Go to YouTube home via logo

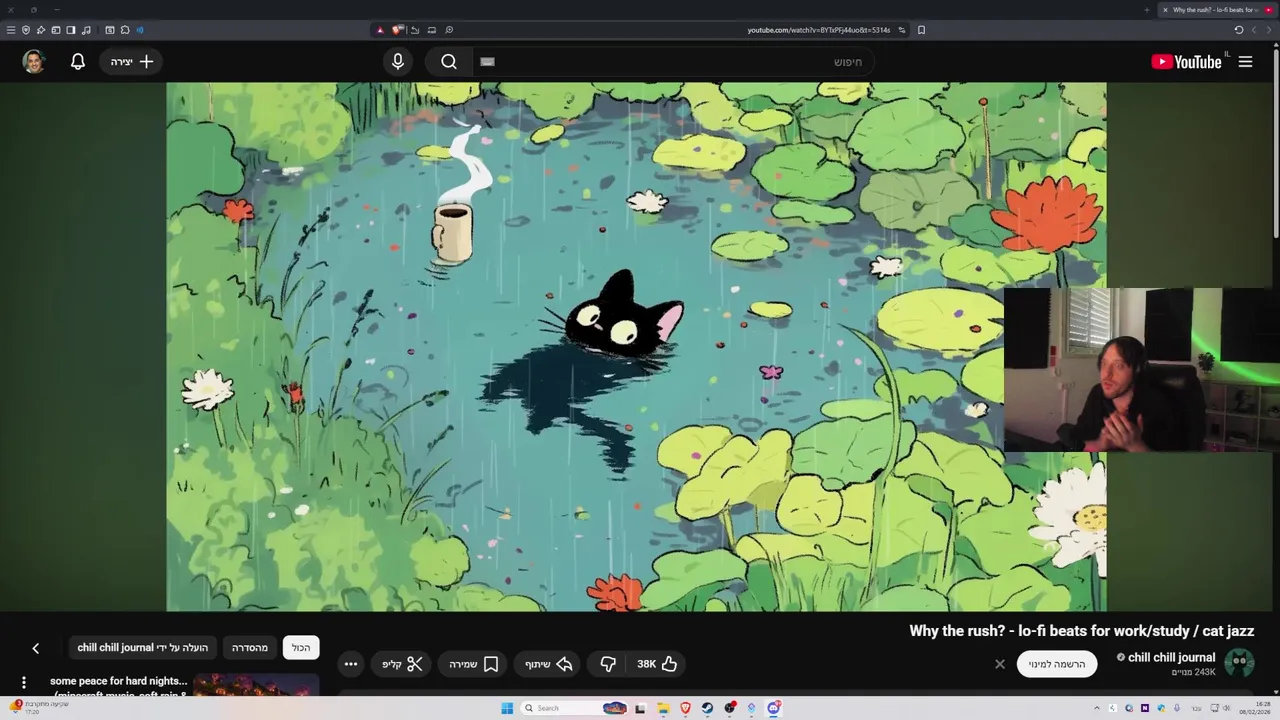[x=1186, y=62]
